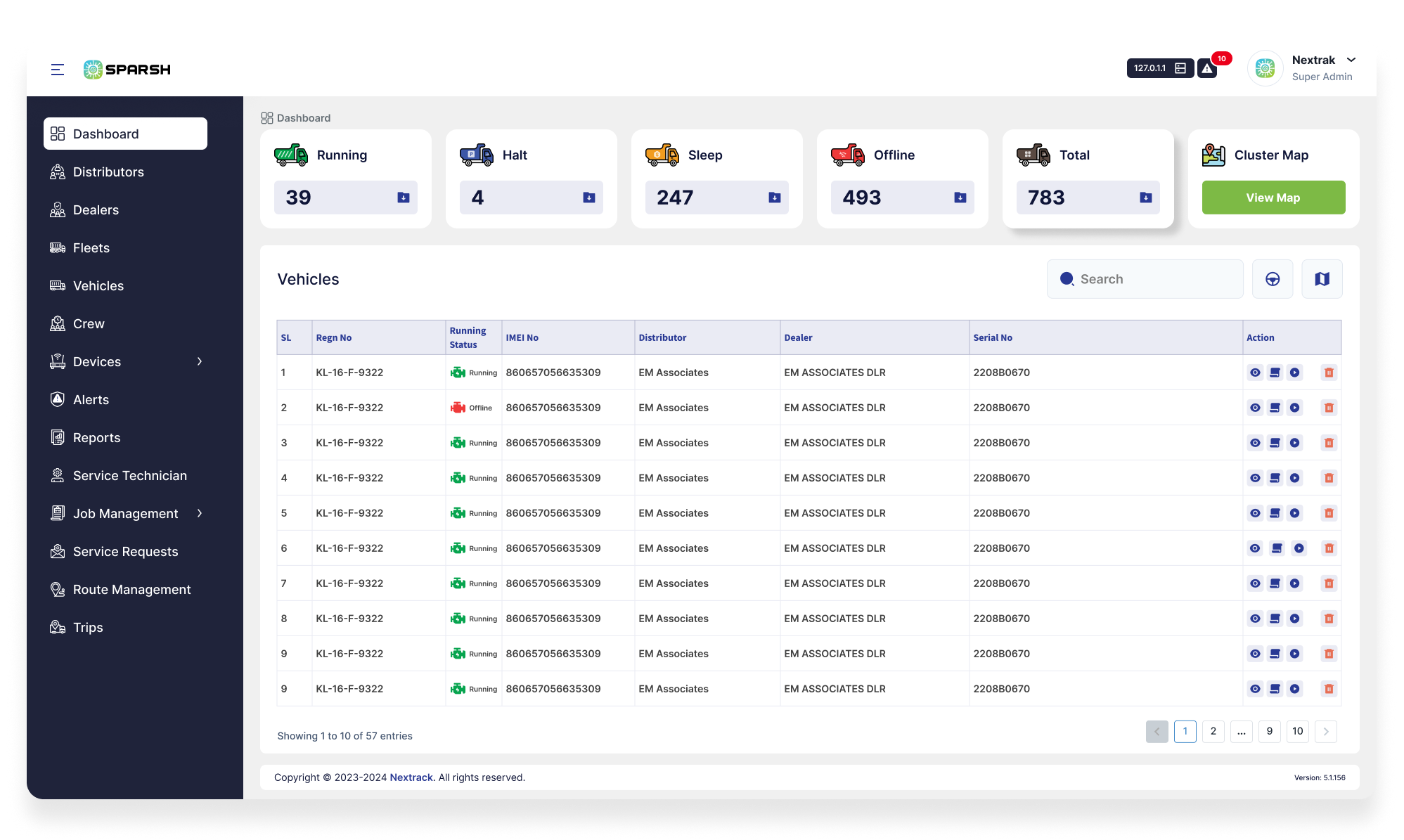Click the steering wheel icon next to Search
The height and width of the screenshot is (840, 1404).
[1273, 279]
